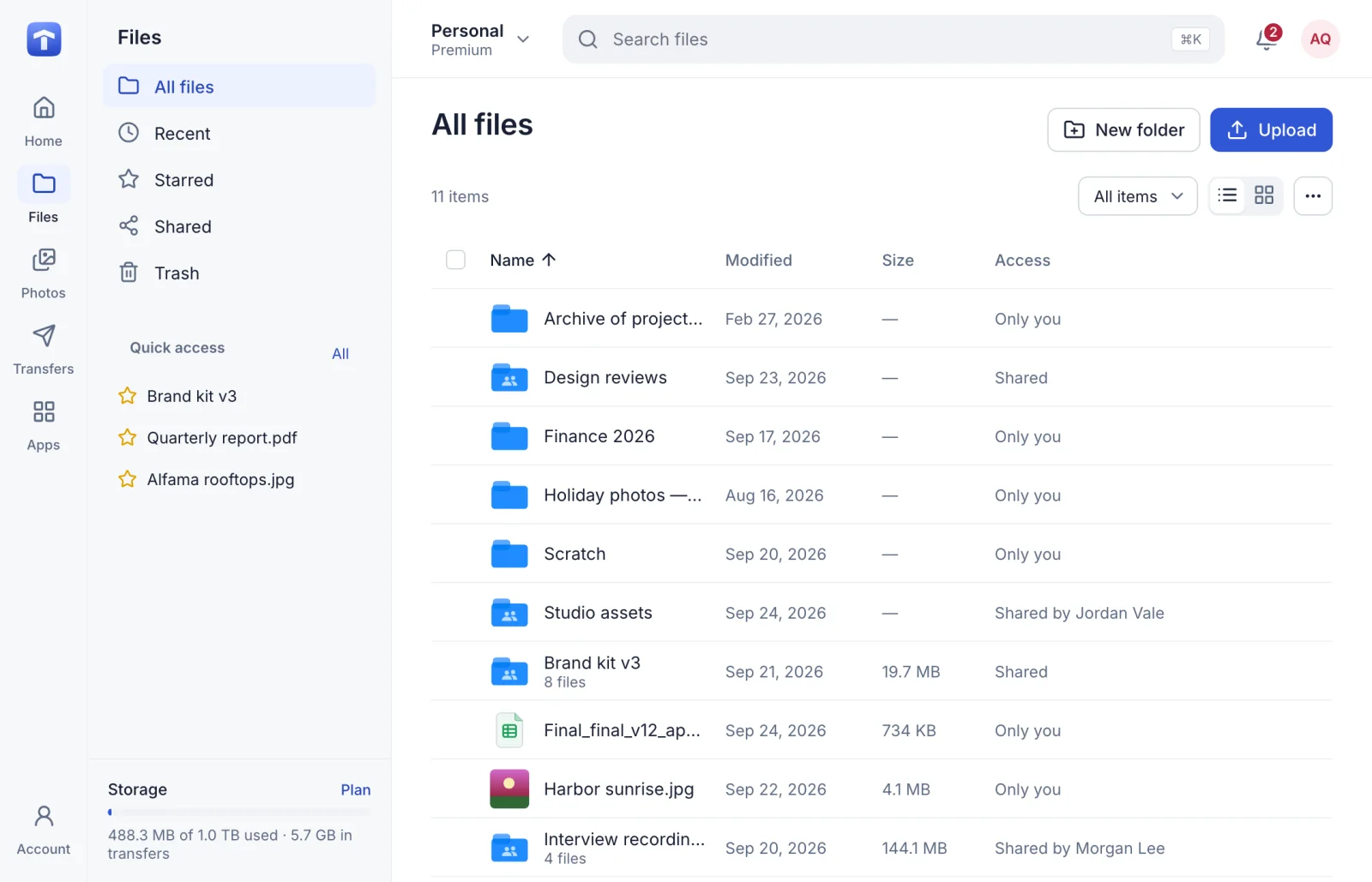Click the ⌘K shortcut badge
Screen dimensions: 1372x882
1190,39
